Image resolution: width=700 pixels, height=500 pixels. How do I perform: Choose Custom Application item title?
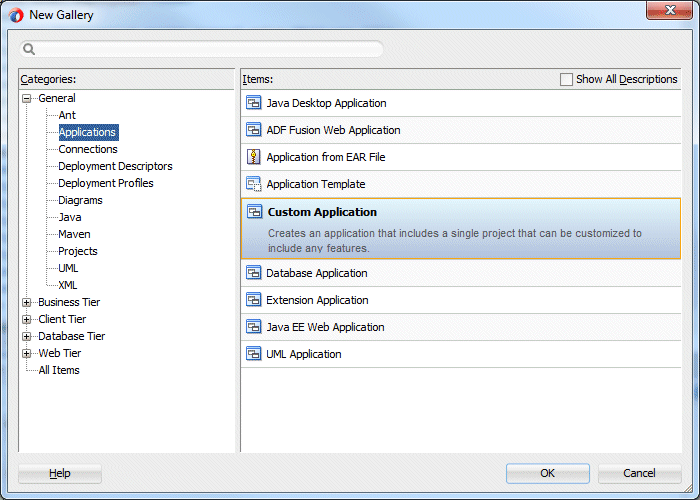pyautogui.click(x=322, y=212)
